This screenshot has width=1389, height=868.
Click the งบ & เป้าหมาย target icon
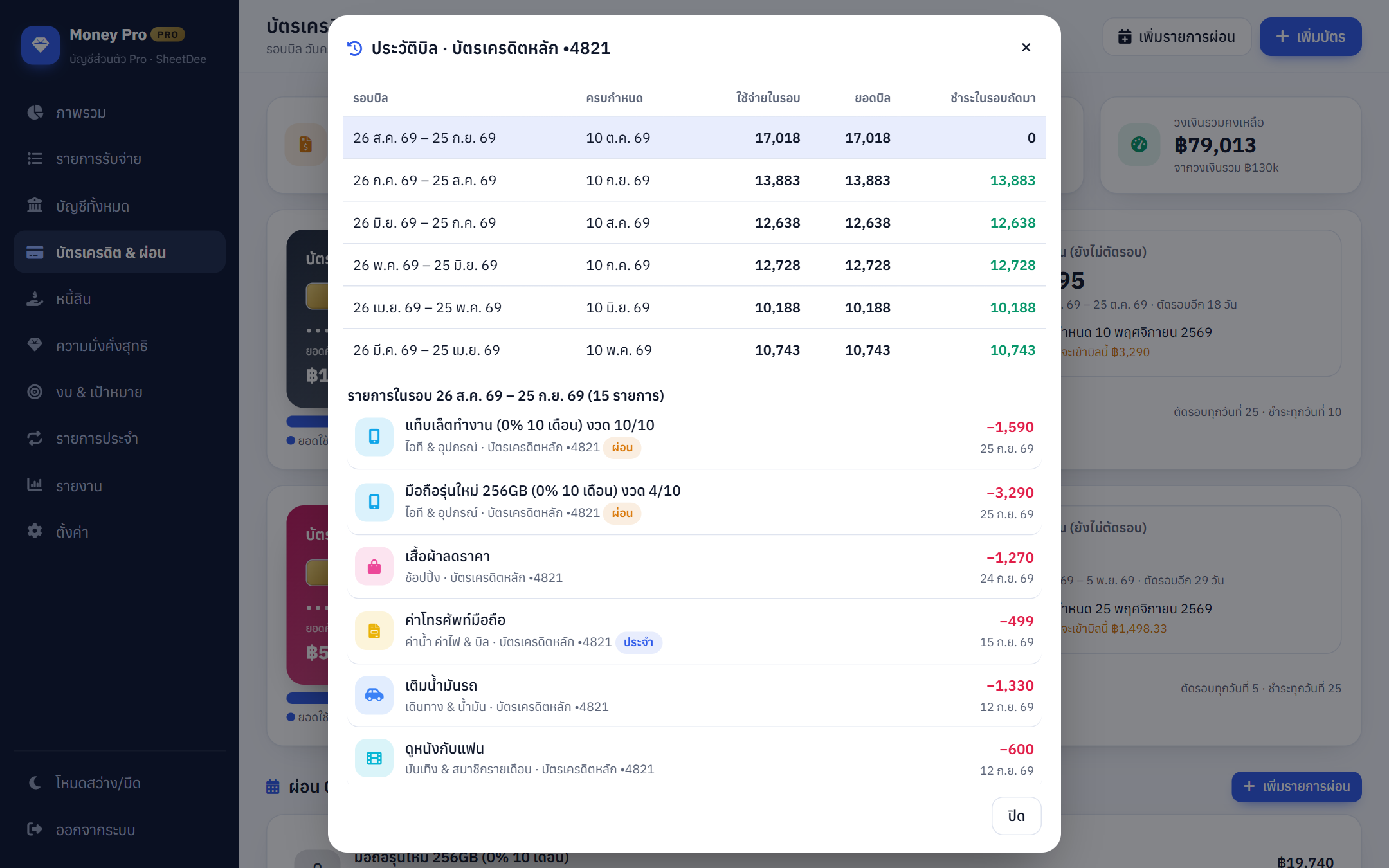(35, 392)
